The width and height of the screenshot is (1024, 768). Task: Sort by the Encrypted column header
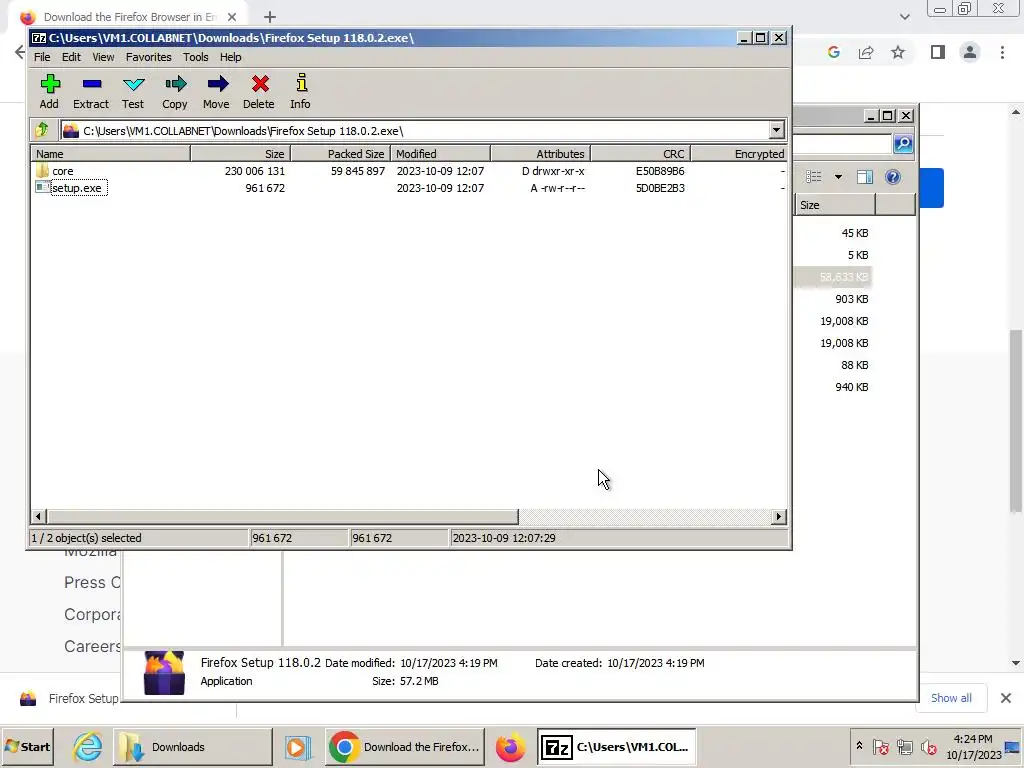coord(739,153)
